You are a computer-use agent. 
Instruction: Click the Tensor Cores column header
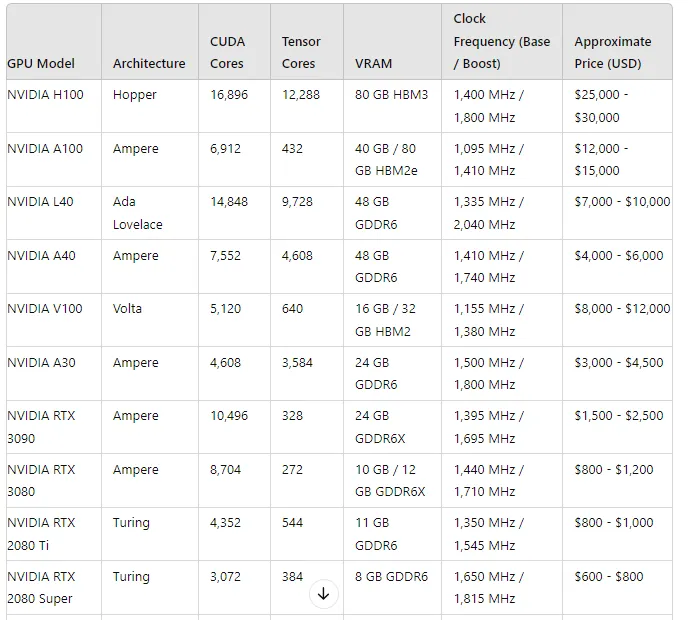click(x=301, y=52)
